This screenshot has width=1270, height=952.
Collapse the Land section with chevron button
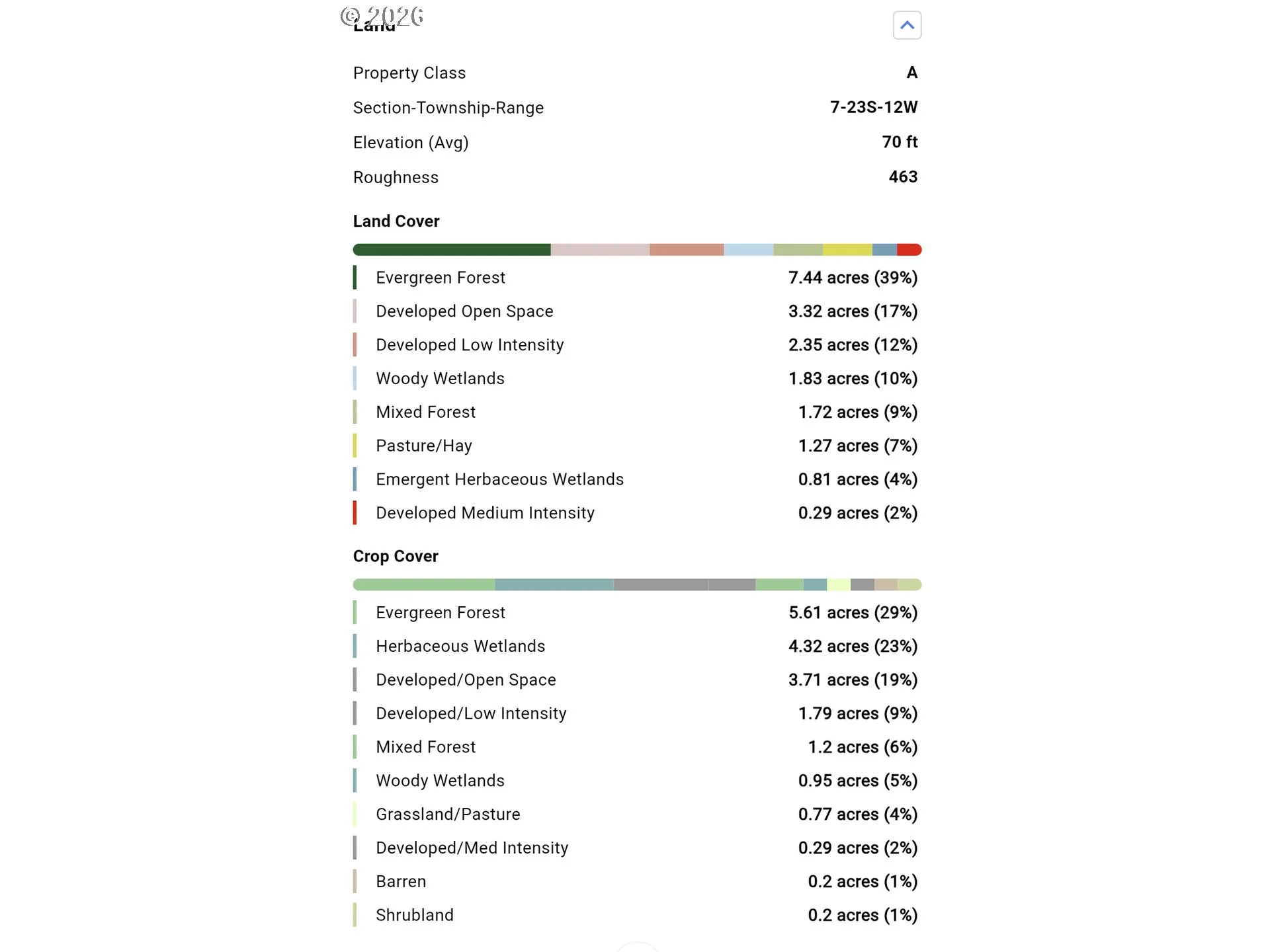907,25
